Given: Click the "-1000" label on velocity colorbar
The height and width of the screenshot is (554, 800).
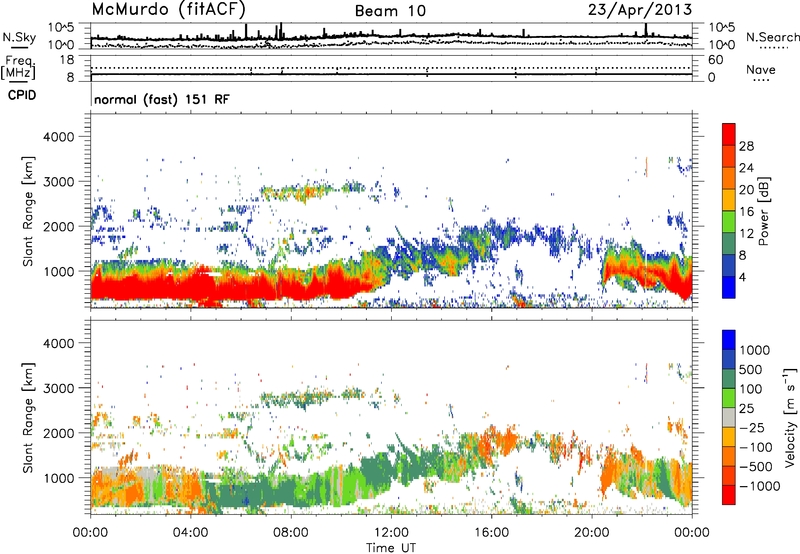Looking at the screenshot, I should [759, 486].
